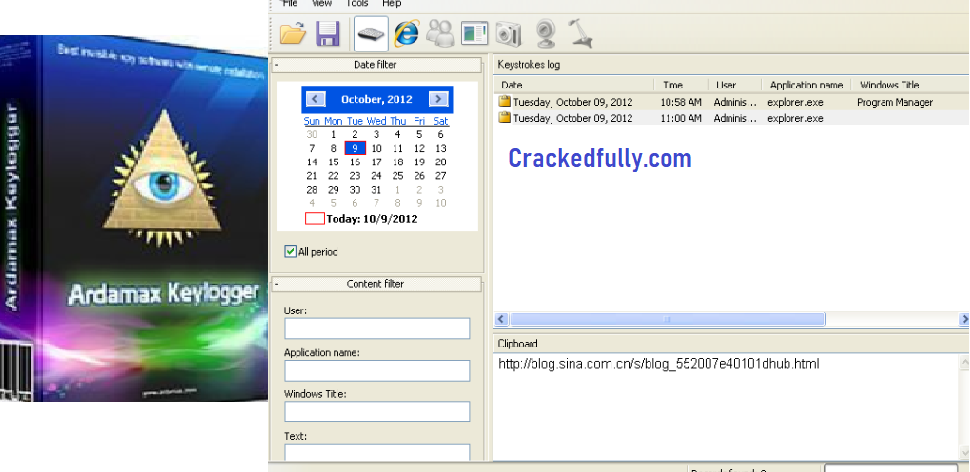The width and height of the screenshot is (970, 472).
Task: Sort log by Time column header
Action: 681,85
